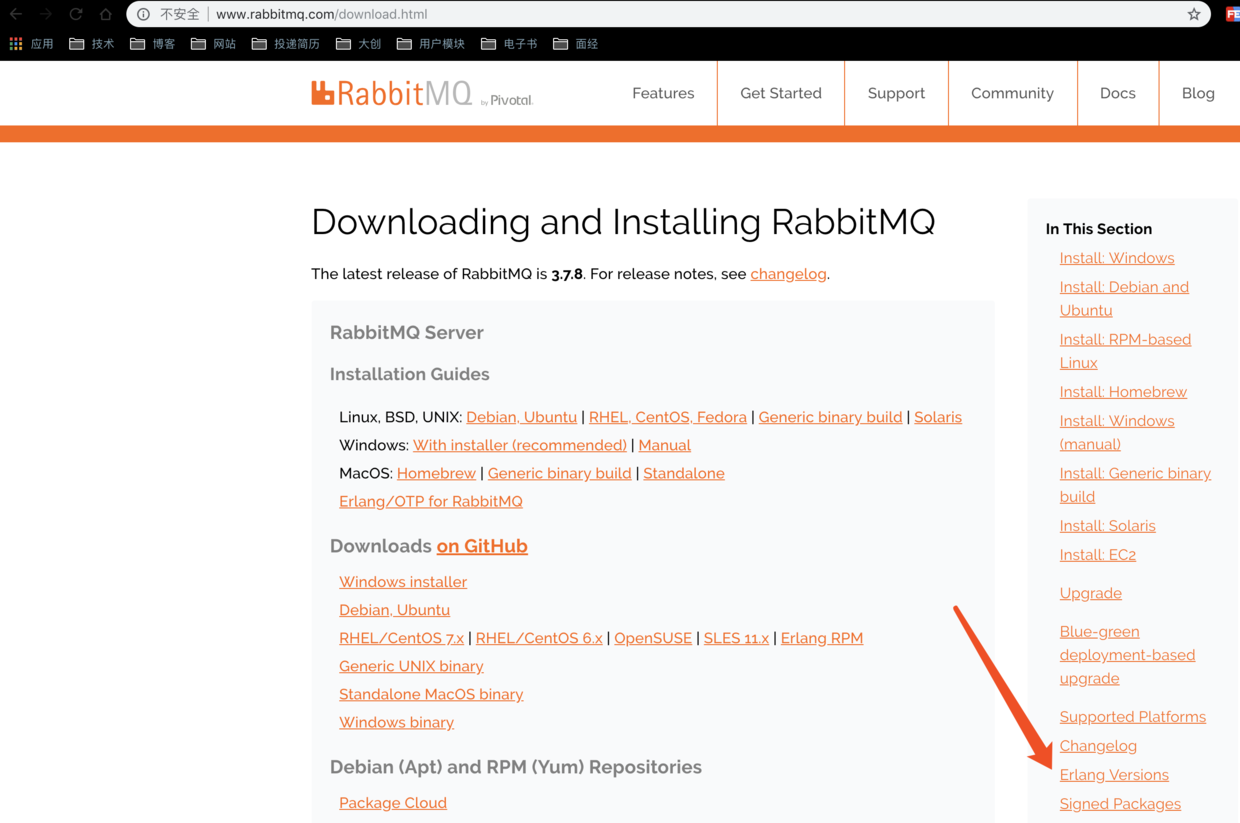Open the RHEL/CentOS 7.x download link

401,638
